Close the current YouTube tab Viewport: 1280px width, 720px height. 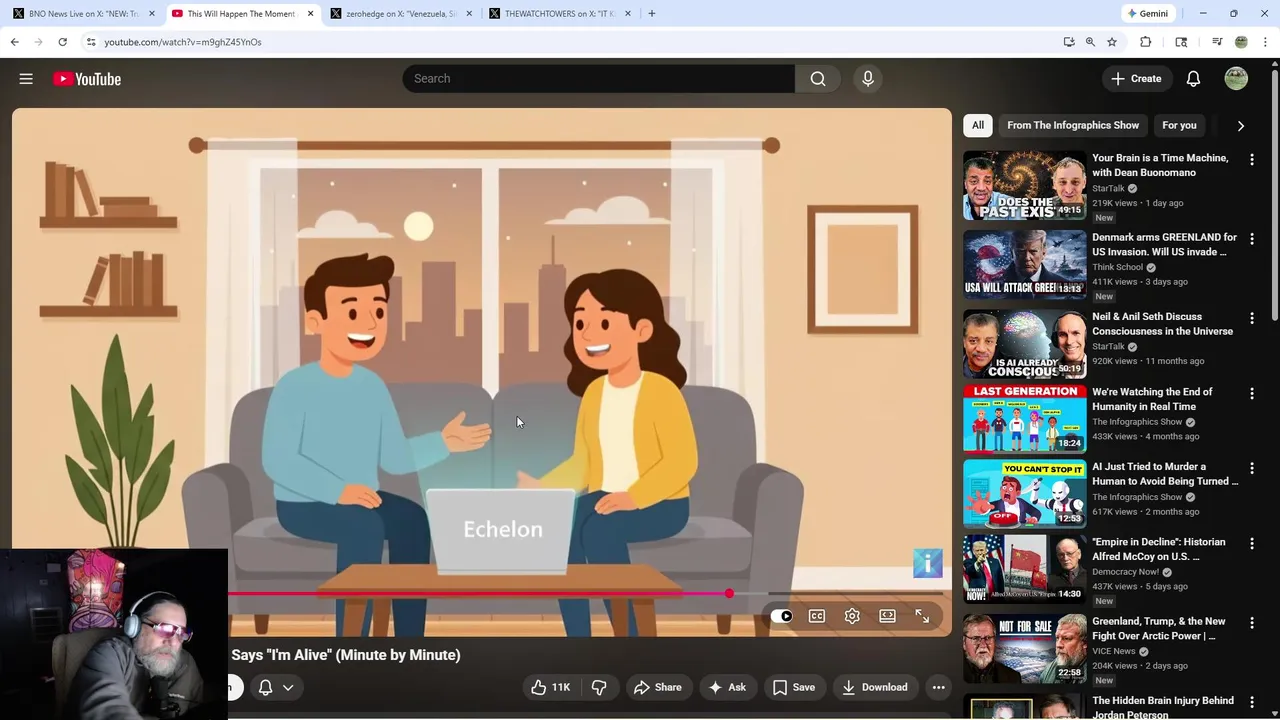(x=310, y=14)
